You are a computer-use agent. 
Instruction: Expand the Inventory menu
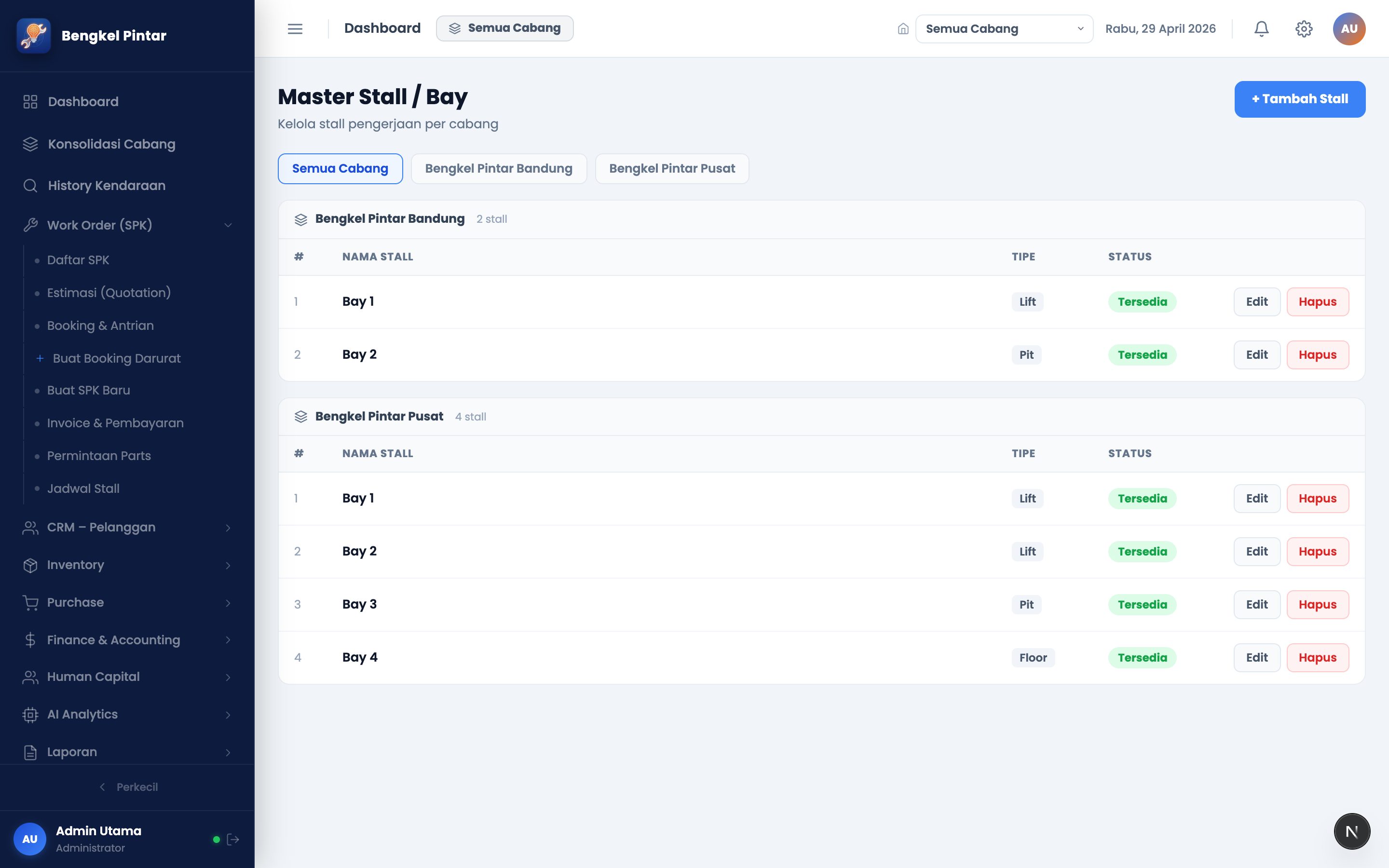tap(127, 565)
